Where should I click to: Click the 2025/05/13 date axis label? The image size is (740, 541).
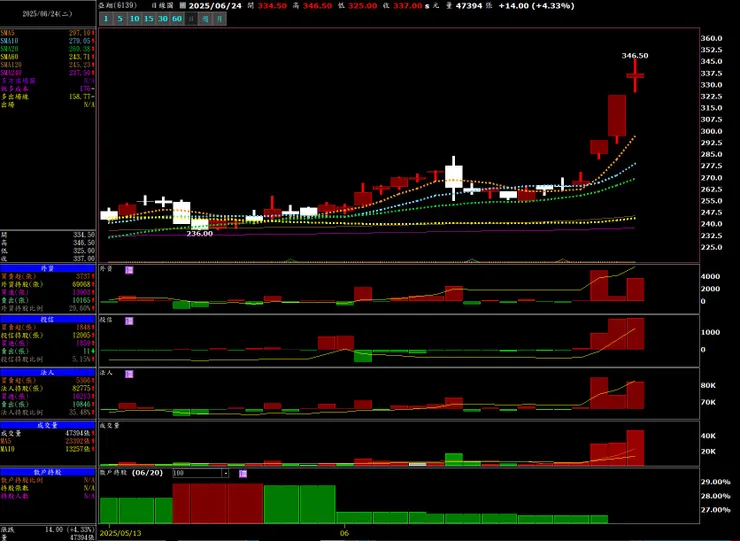tap(120, 533)
